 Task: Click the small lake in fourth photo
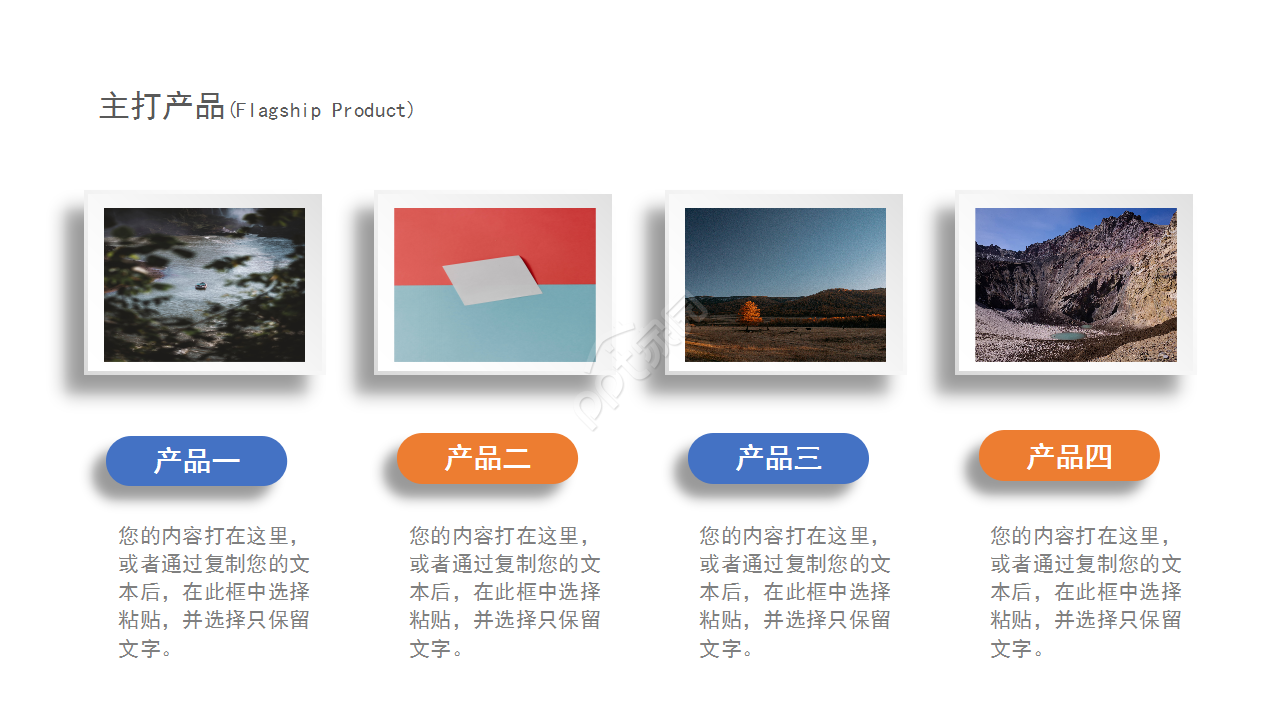1066,336
